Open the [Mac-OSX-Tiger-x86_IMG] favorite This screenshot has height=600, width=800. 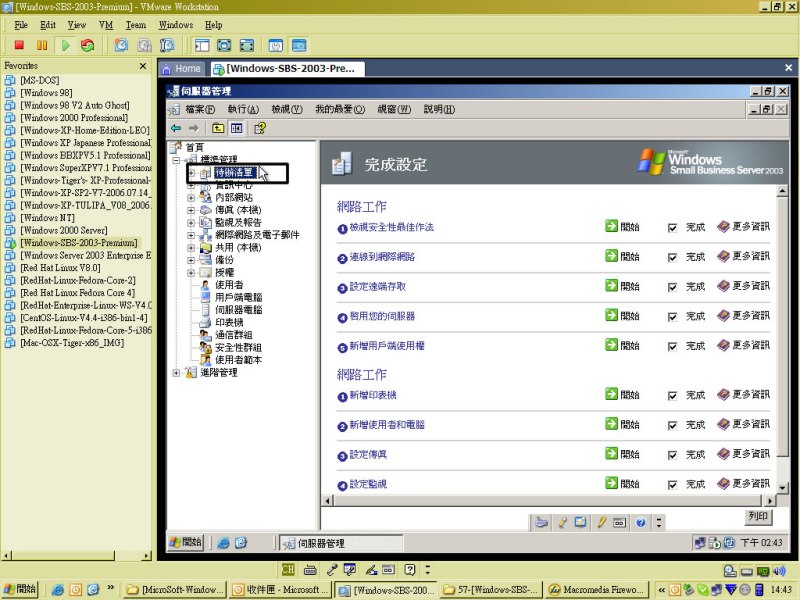point(72,343)
